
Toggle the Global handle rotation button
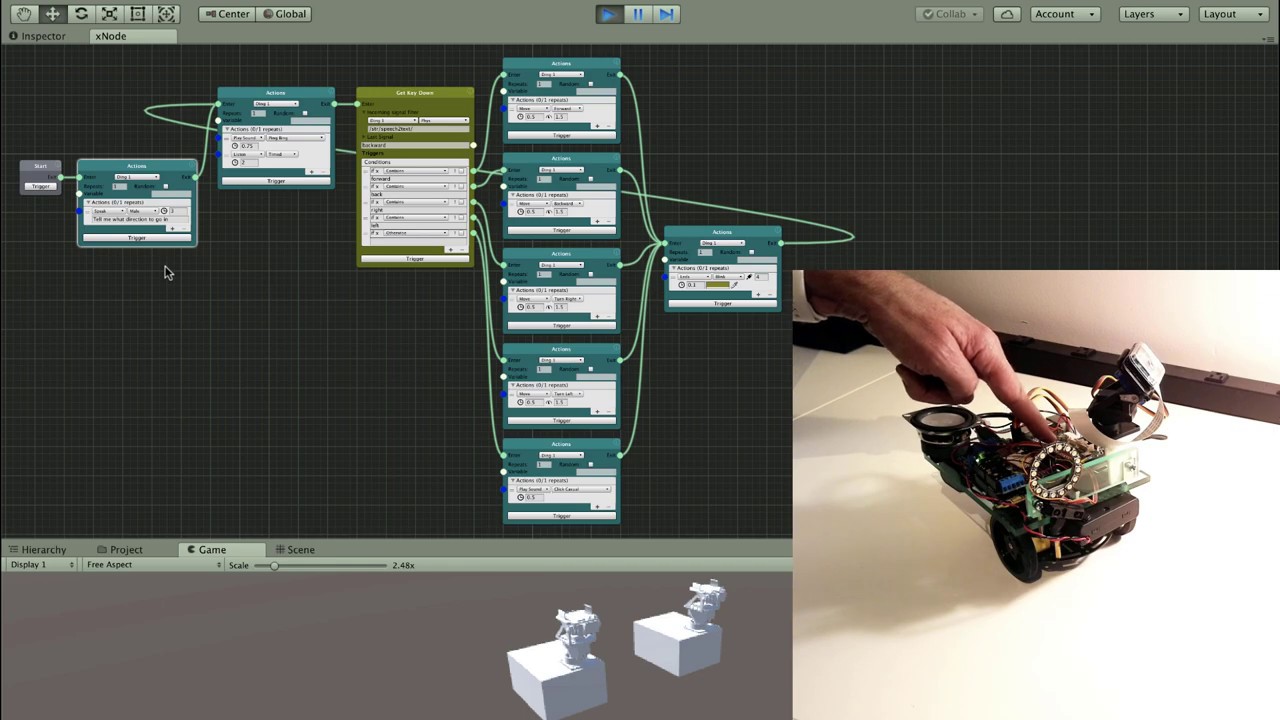[x=285, y=14]
